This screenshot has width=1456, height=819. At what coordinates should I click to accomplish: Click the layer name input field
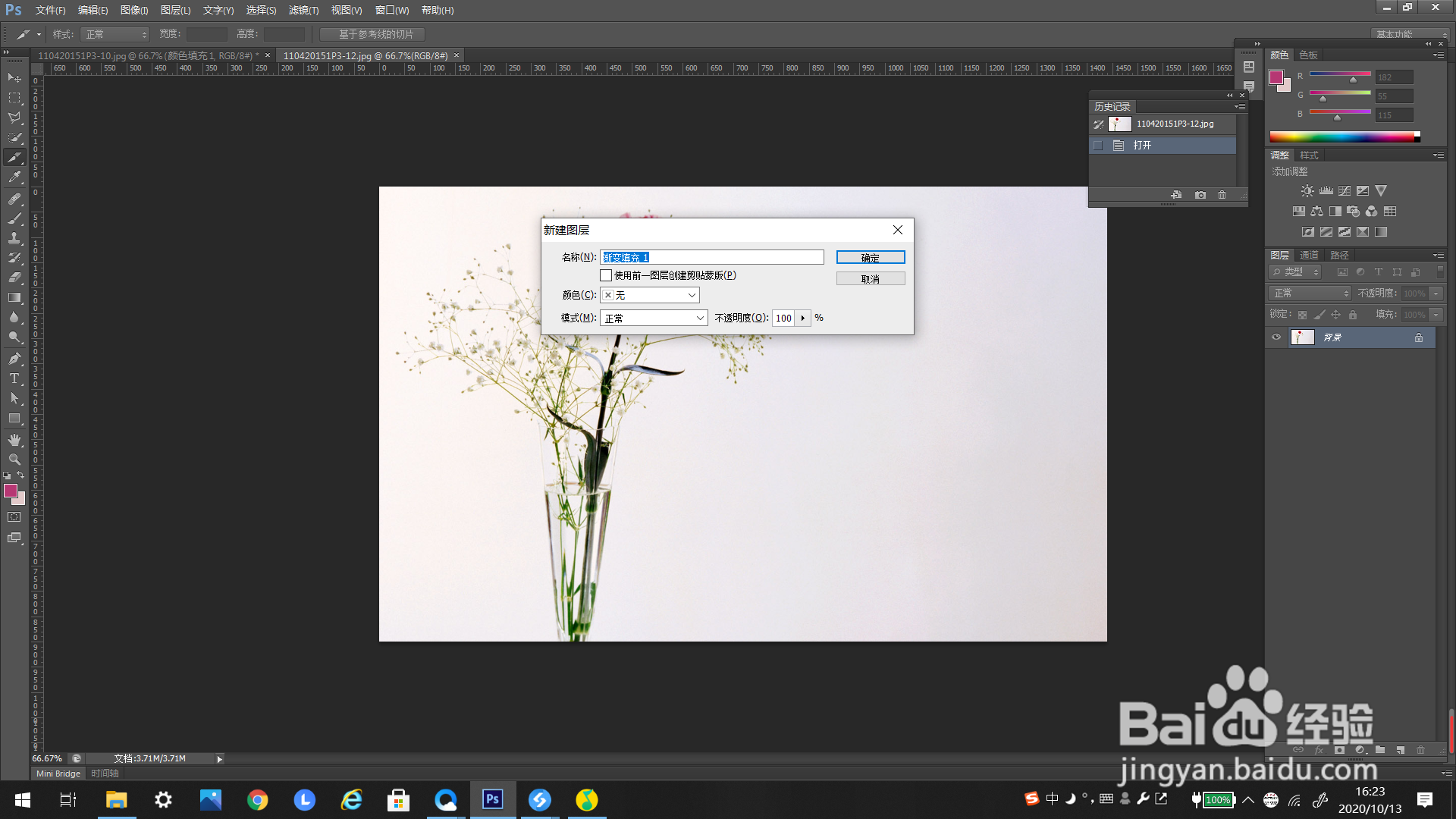(711, 258)
